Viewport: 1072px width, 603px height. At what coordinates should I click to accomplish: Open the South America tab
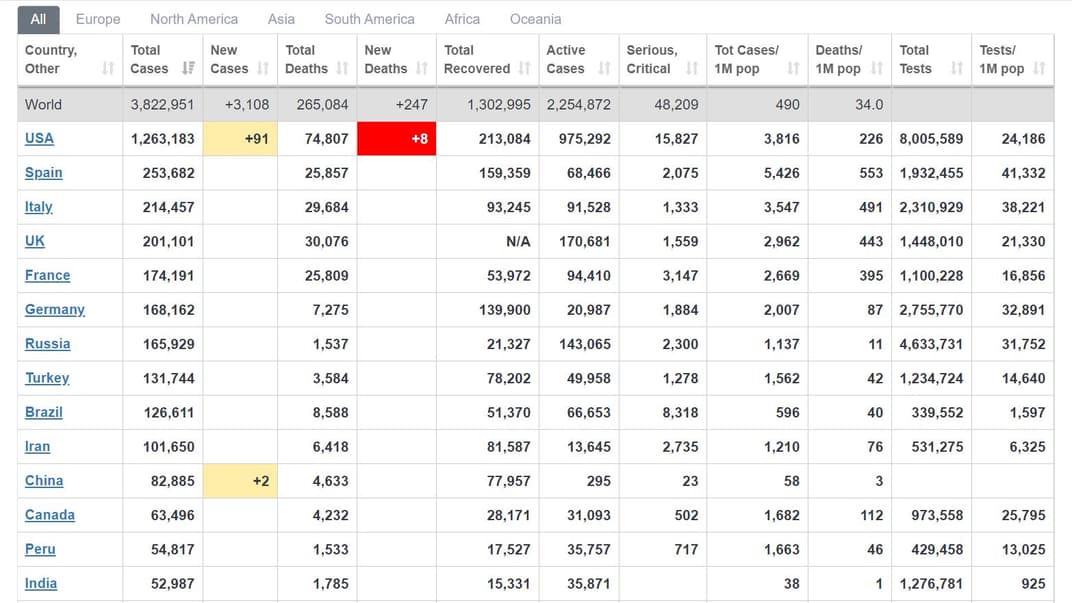pos(369,19)
